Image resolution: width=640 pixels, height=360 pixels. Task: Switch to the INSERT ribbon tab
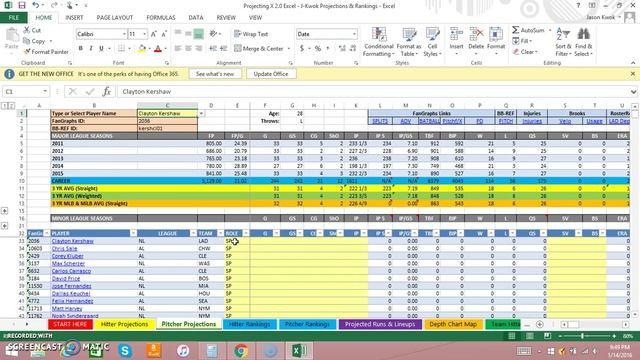[x=74, y=18]
